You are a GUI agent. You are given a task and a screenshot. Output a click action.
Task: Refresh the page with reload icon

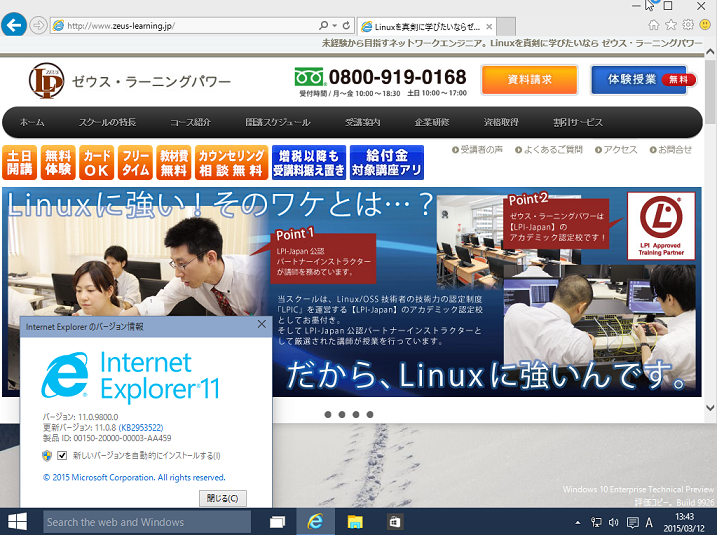click(347, 26)
